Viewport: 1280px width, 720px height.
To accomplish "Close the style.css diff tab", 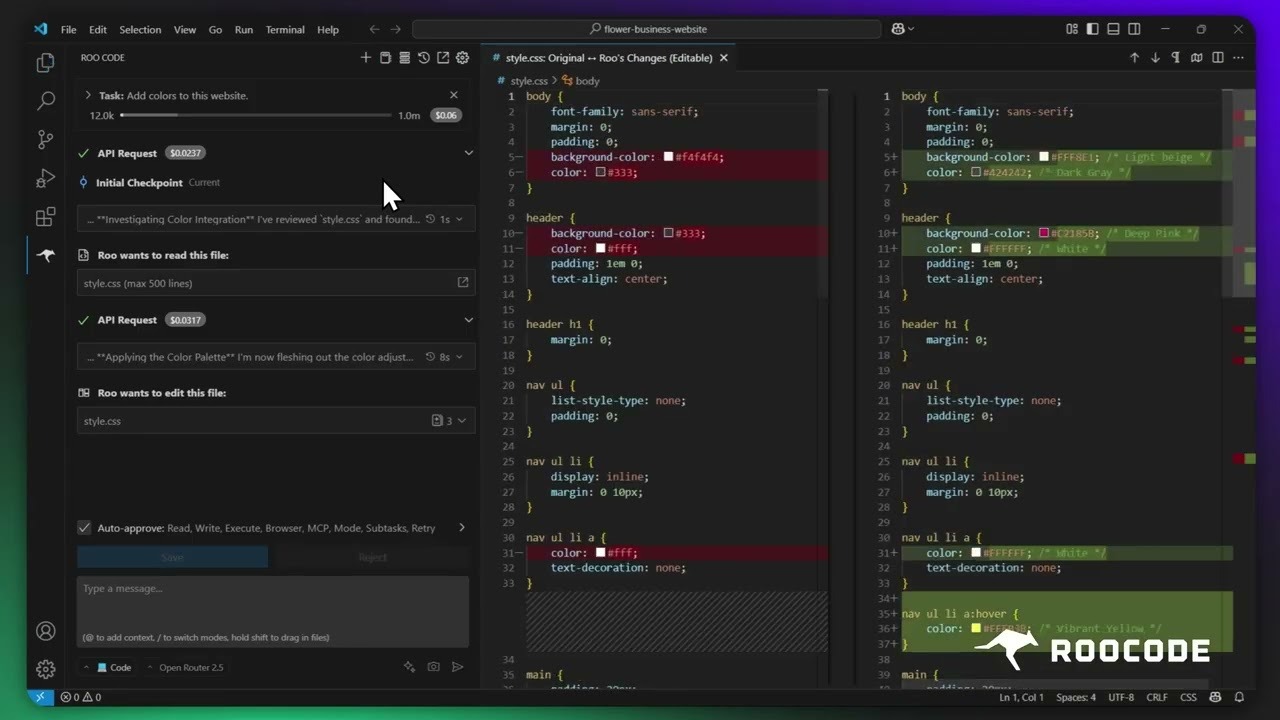I will (x=724, y=58).
